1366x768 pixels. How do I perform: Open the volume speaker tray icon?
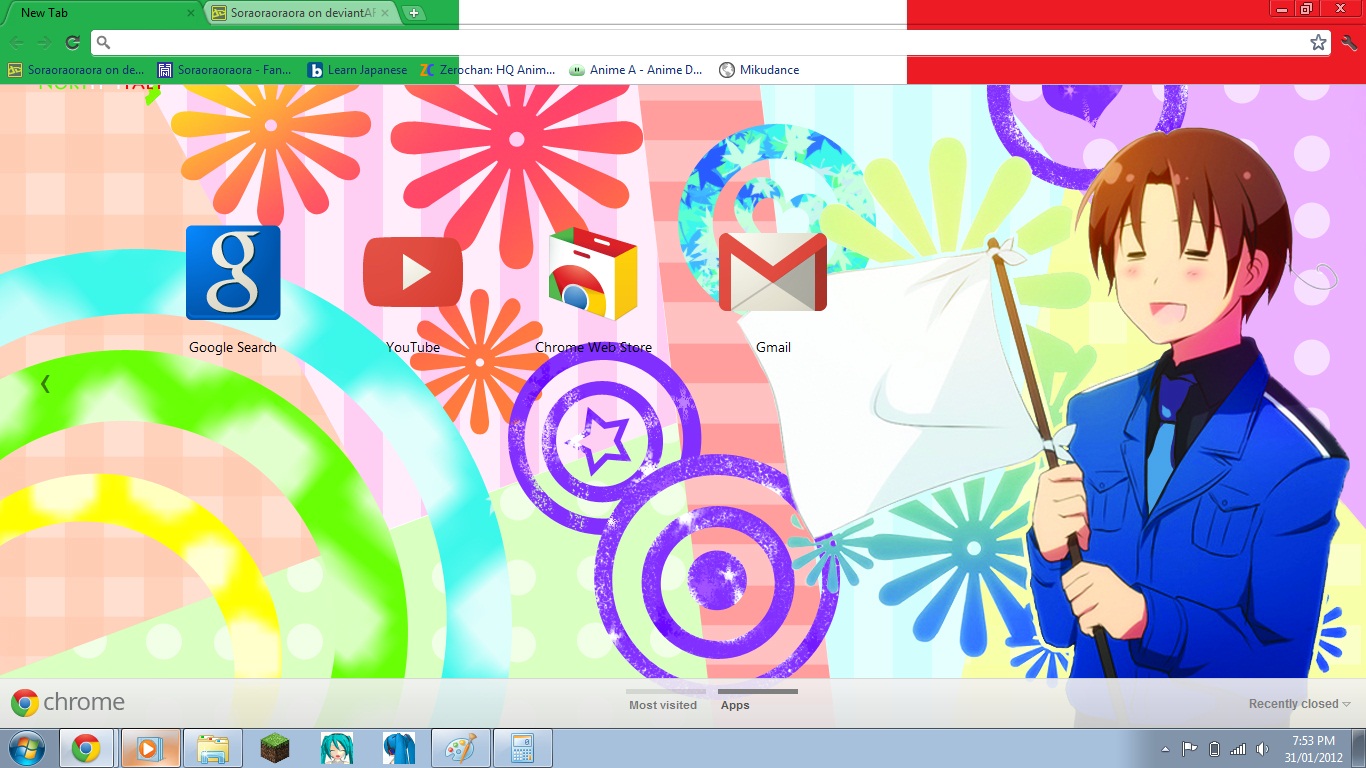point(1262,749)
